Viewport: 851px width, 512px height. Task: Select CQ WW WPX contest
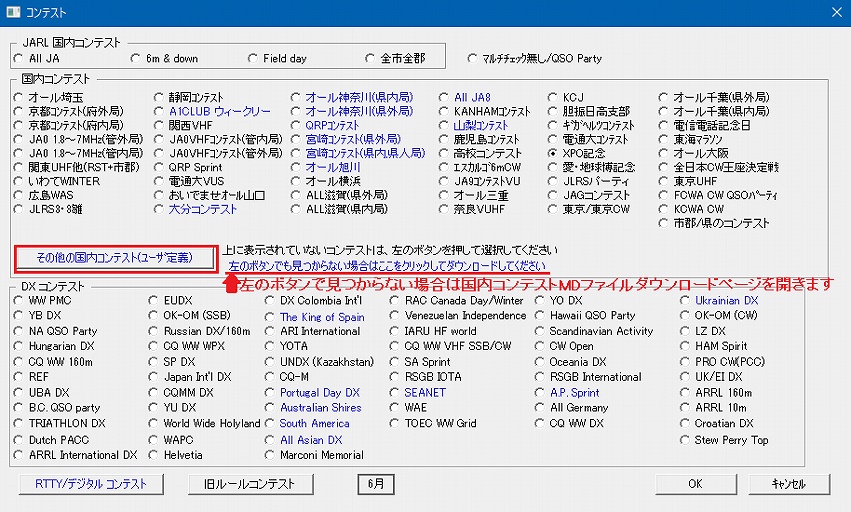point(154,347)
